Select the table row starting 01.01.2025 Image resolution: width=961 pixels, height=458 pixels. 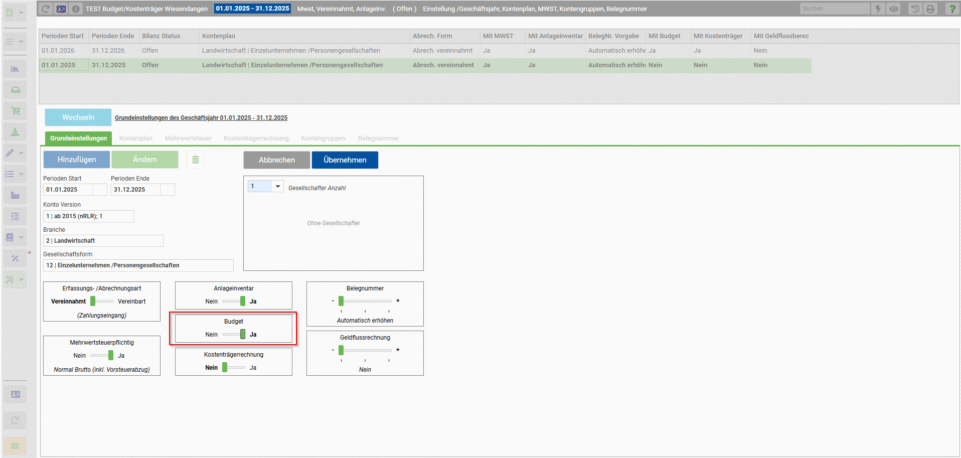point(425,65)
